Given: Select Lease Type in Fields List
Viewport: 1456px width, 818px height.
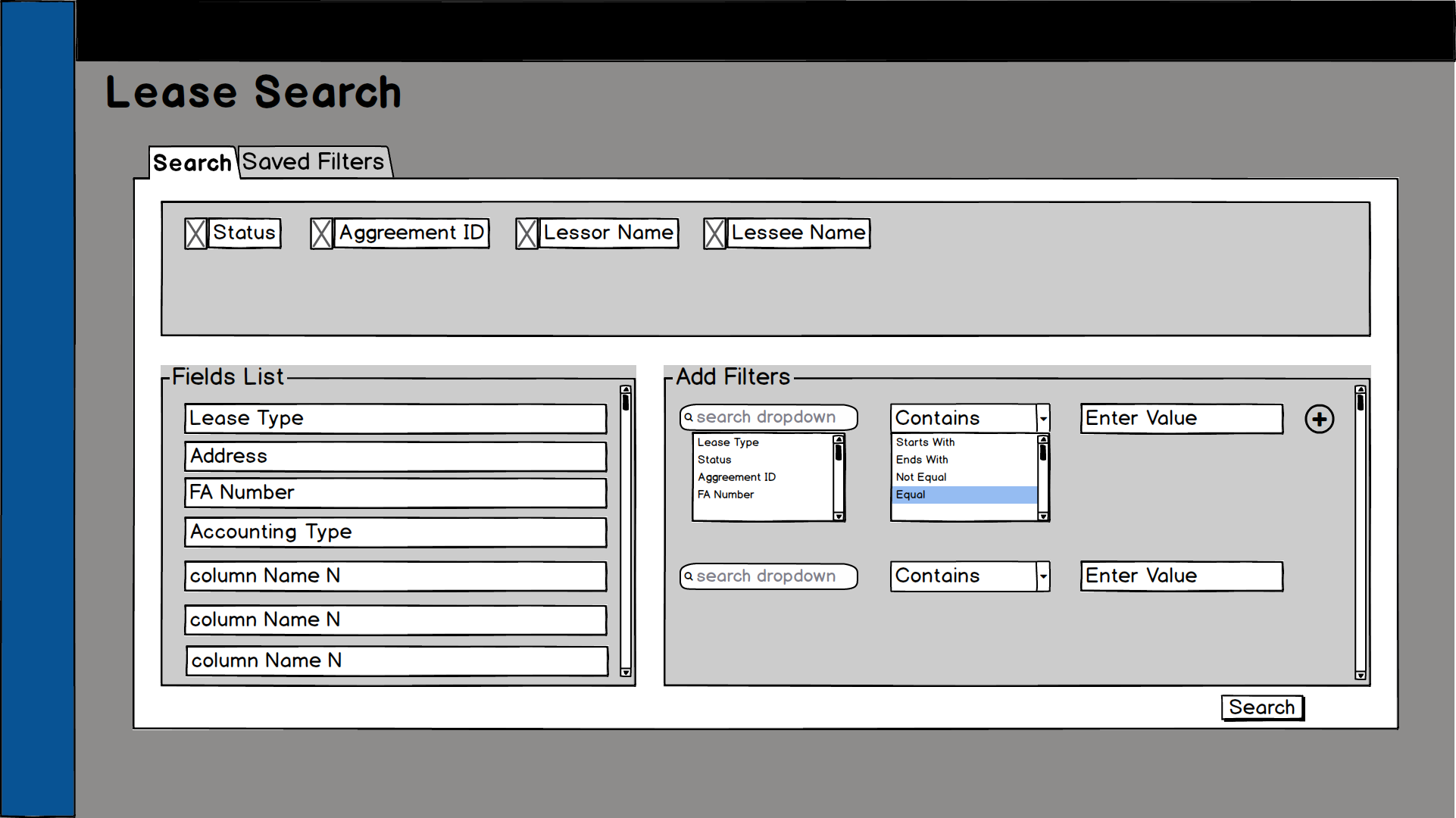Looking at the screenshot, I should click(x=395, y=418).
